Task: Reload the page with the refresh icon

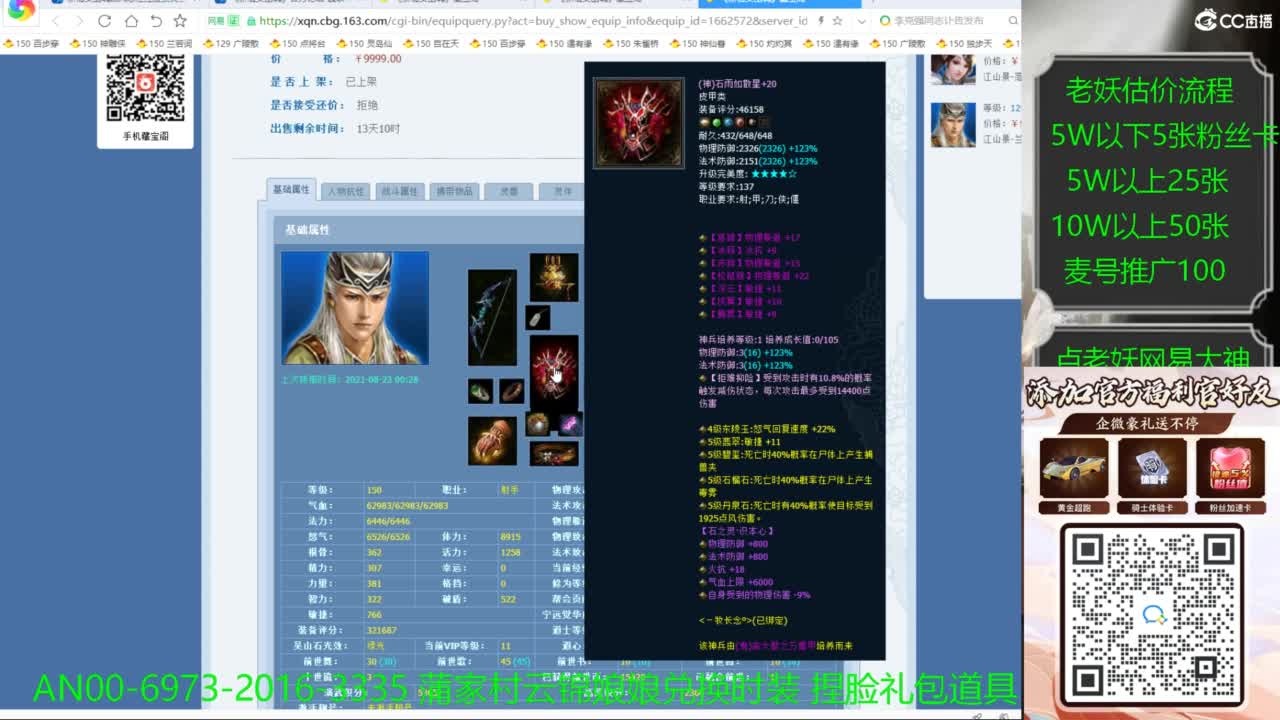Action: click(x=105, y=21)
